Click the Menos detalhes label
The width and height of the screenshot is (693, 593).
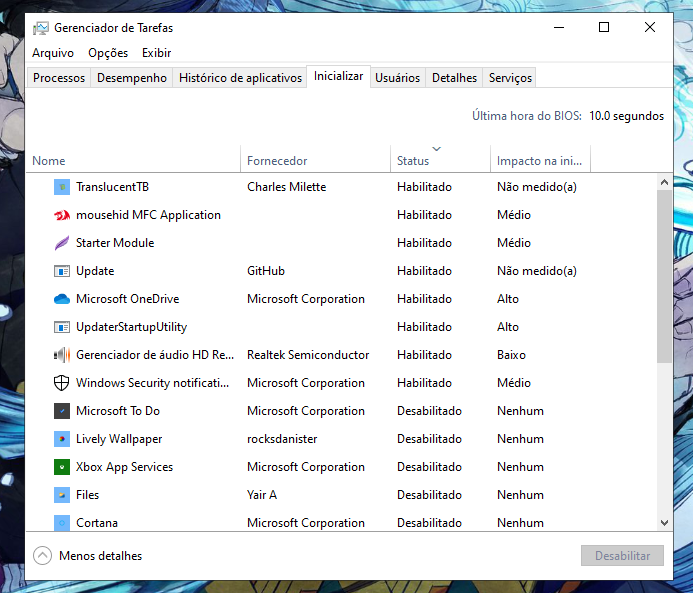tap(101, 556)
